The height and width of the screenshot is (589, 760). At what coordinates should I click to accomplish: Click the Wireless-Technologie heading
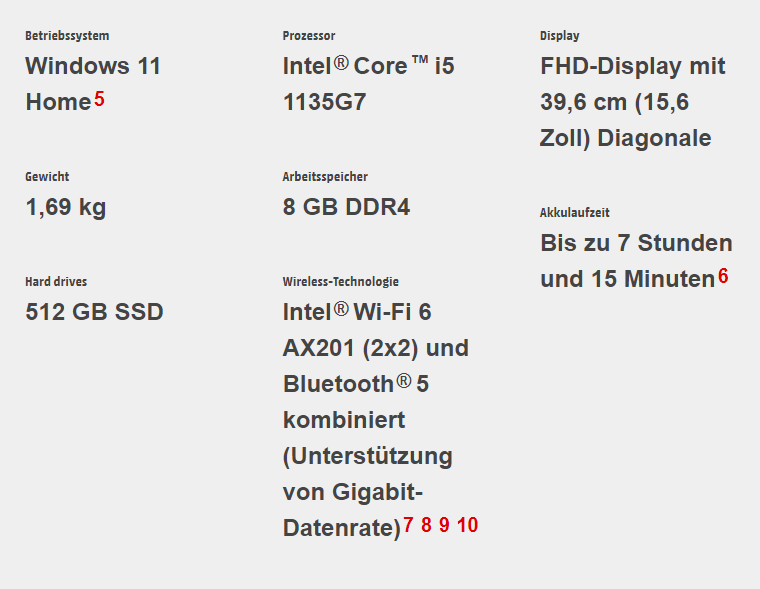[x=340, y=282]
